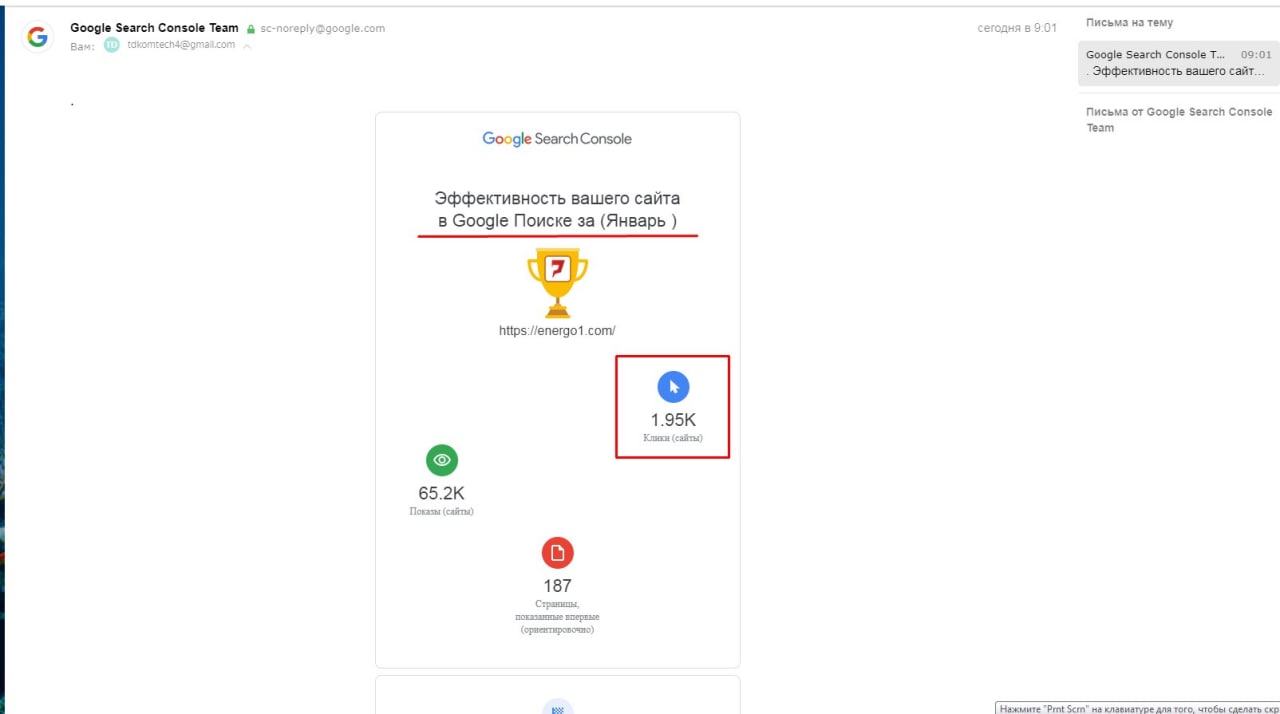Screen dimensions: 1280x714
Task: Click the Эффективность вашего сайта heading
Action: pyautogui.click(x=557, y=209)
